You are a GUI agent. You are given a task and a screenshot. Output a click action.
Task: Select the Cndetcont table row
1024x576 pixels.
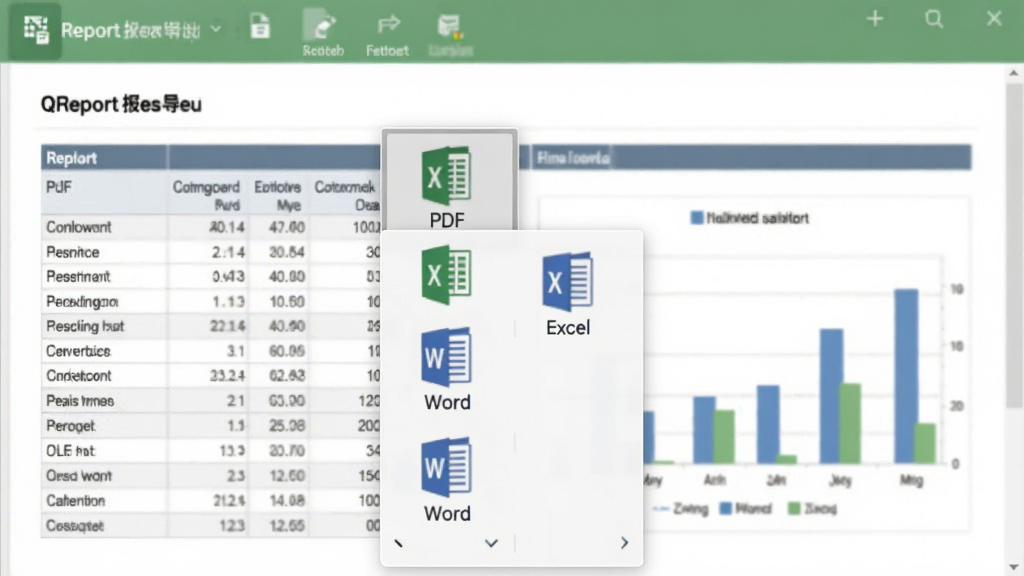click(211, 376)
